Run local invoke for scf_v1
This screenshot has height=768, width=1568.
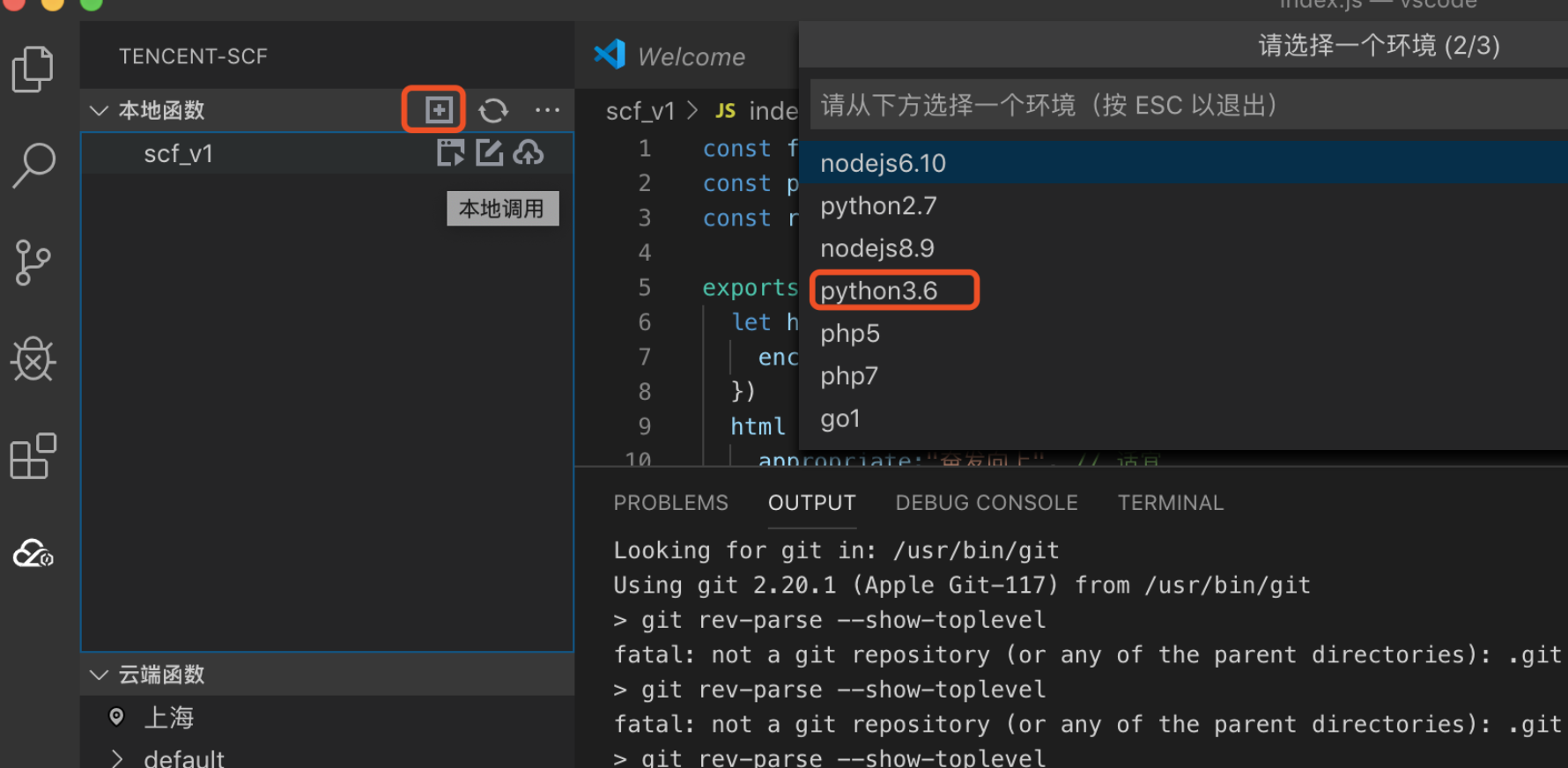[450, 153]
